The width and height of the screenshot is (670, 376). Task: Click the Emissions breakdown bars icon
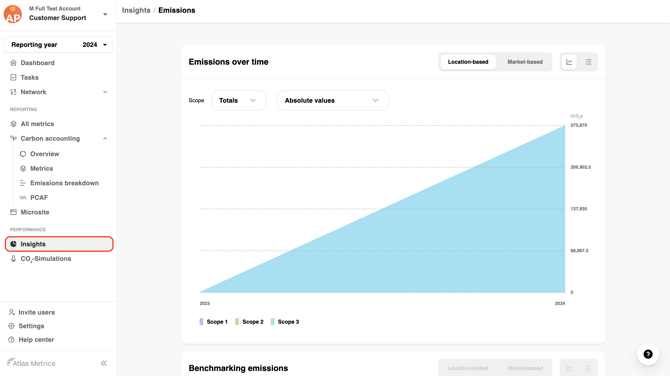pyautogui.click(x=23, y=183)
